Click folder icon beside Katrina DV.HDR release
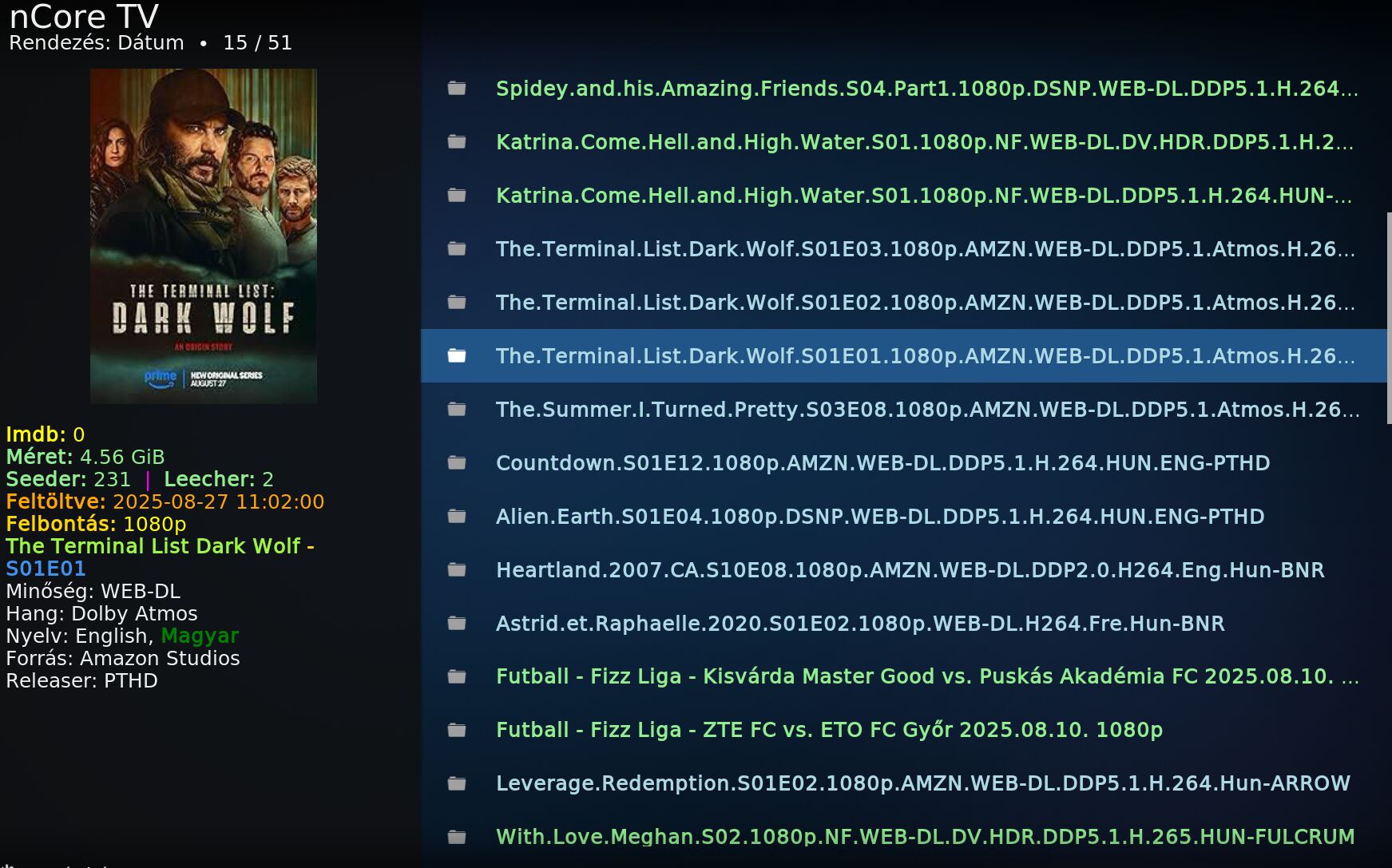Viewport: 1392px width, 868px height. [457, 141]
